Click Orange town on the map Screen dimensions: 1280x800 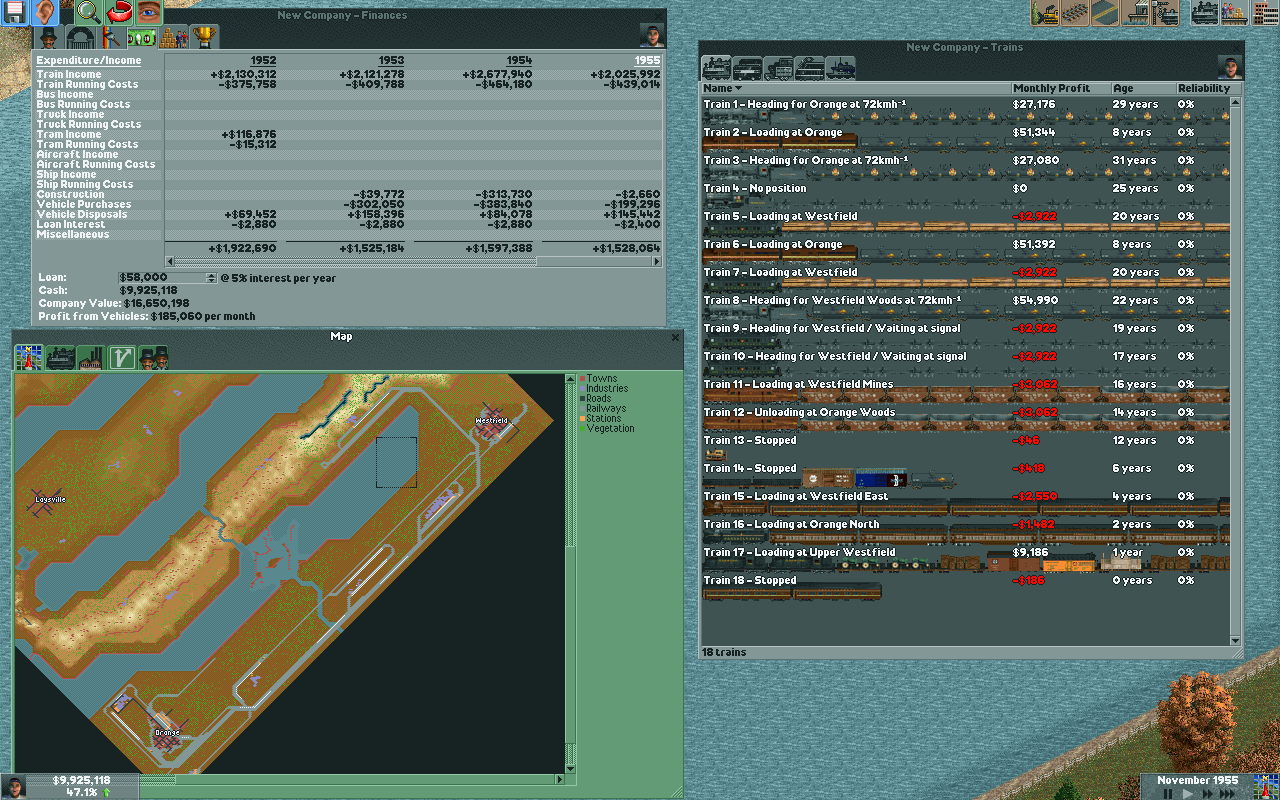click(167, 733)
